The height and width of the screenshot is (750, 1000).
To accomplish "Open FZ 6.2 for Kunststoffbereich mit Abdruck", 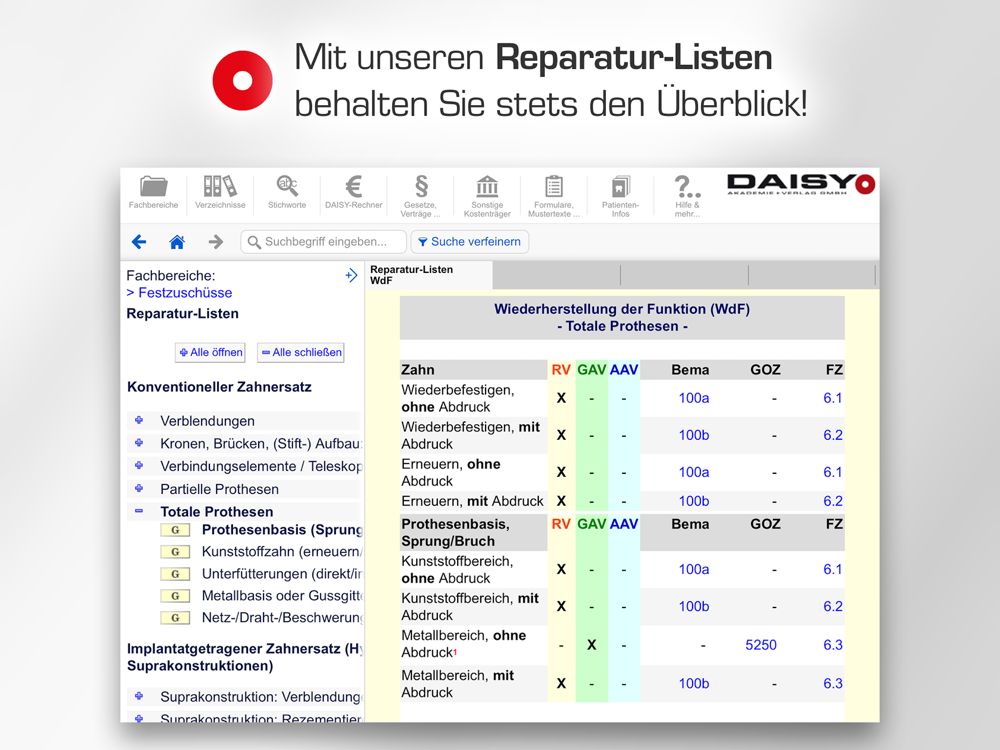I will pyautogui.click(x=833, y=607).
